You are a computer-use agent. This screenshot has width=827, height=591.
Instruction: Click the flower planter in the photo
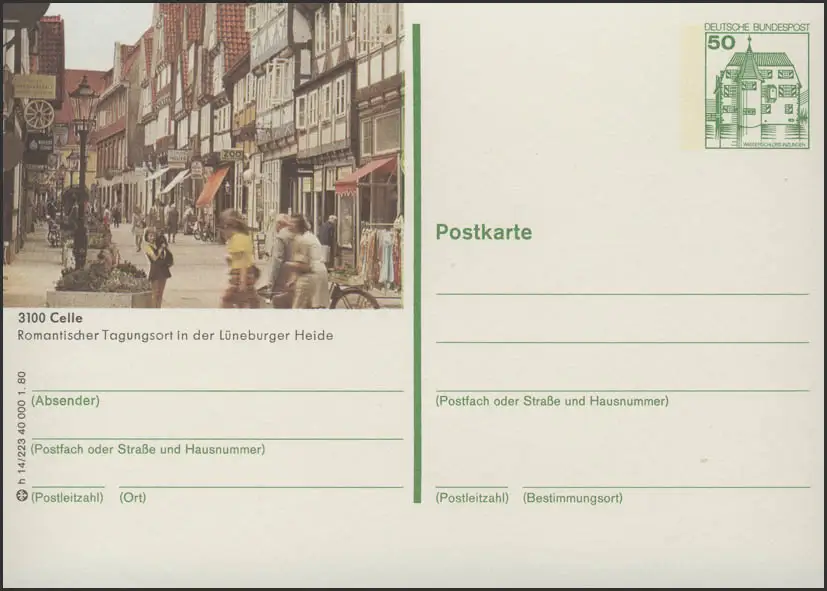tap(100, 285)
